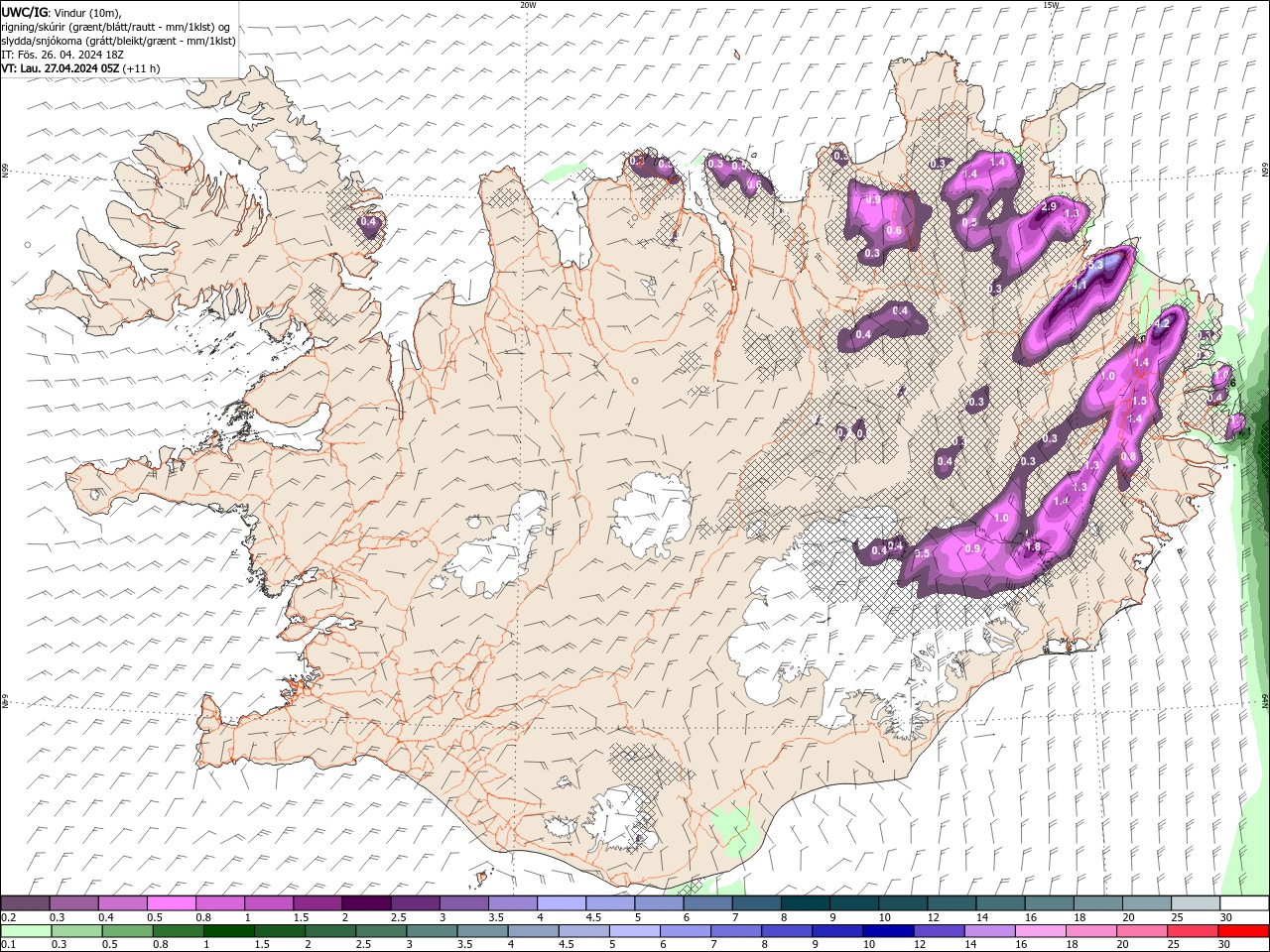Click the '66N' latitude label on right edge
This screenshot has height=952, width=1270.
pos(1265,171)
